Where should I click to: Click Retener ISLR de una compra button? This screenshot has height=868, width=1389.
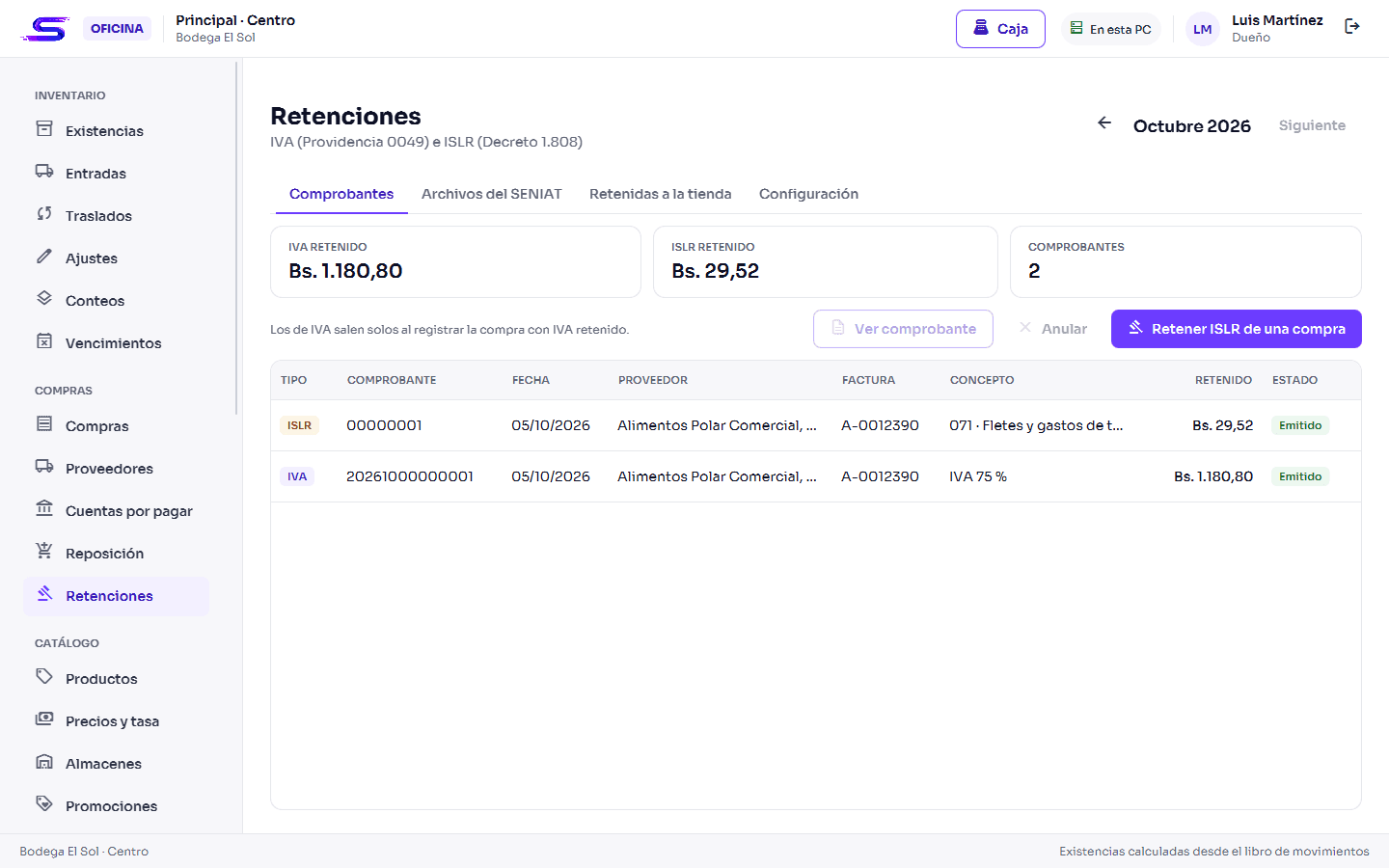[x=1237, y=329]
